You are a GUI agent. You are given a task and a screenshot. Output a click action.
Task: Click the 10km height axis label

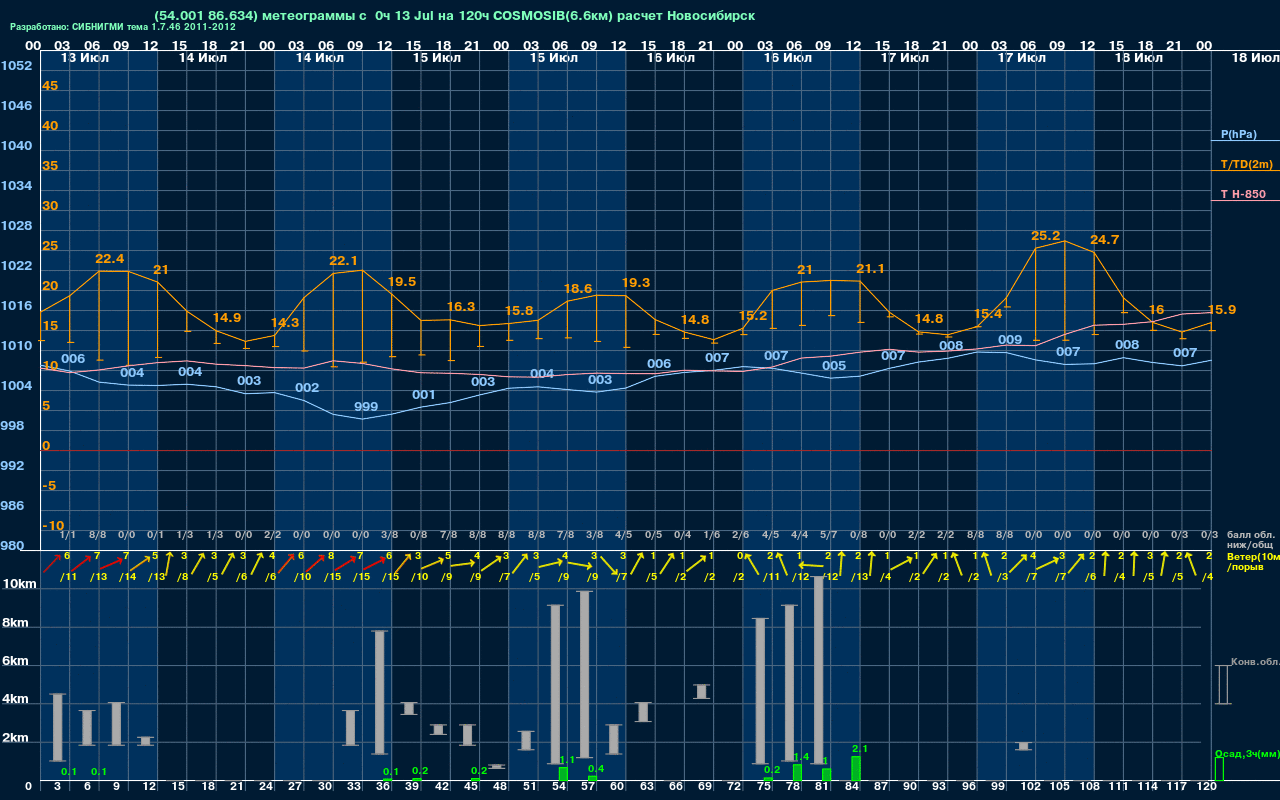20,584
